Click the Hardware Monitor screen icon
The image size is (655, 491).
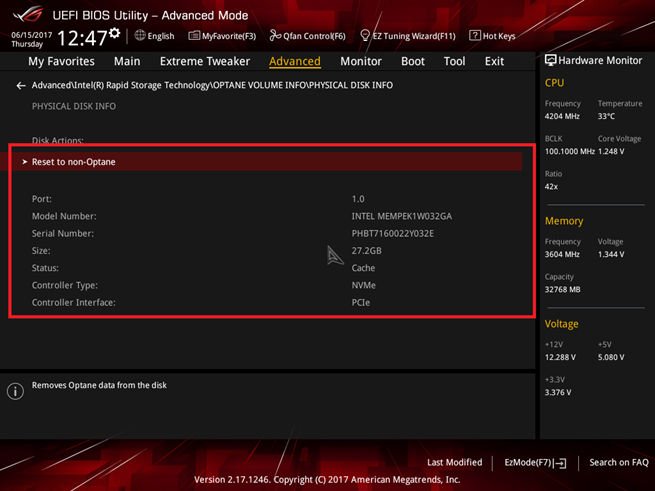click(551, 60)
